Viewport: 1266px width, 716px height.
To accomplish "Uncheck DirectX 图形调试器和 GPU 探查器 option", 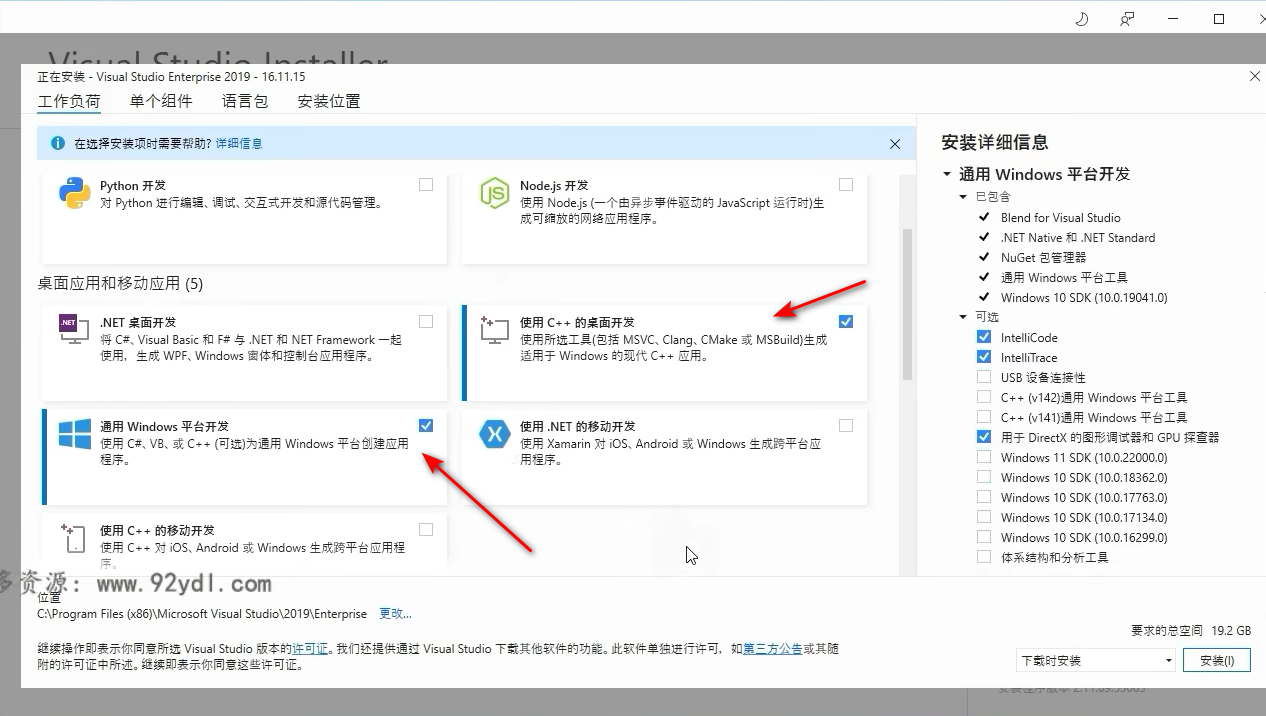I will [984, 437].
